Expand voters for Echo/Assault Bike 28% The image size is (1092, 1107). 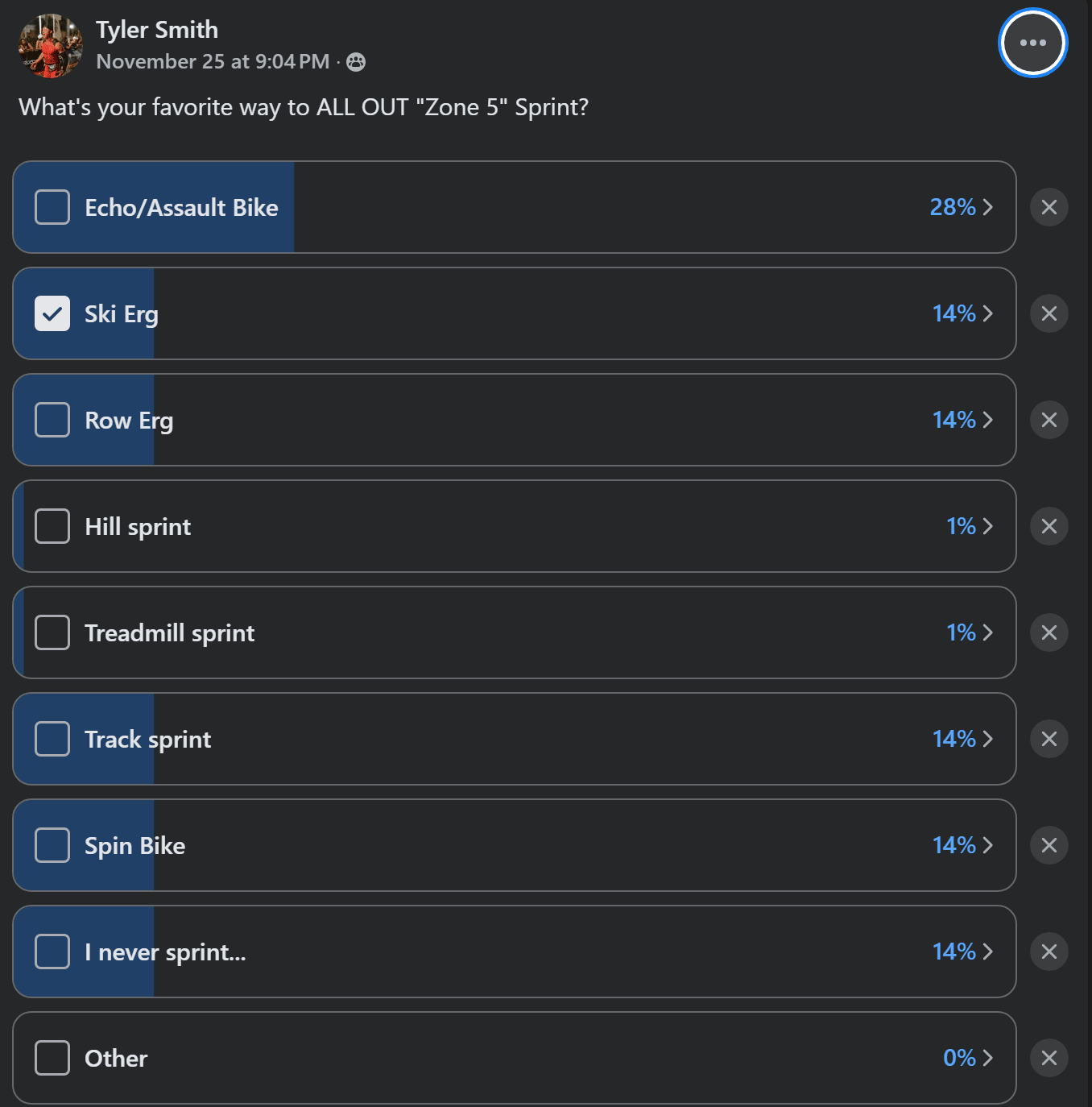(x=962, y=207)
